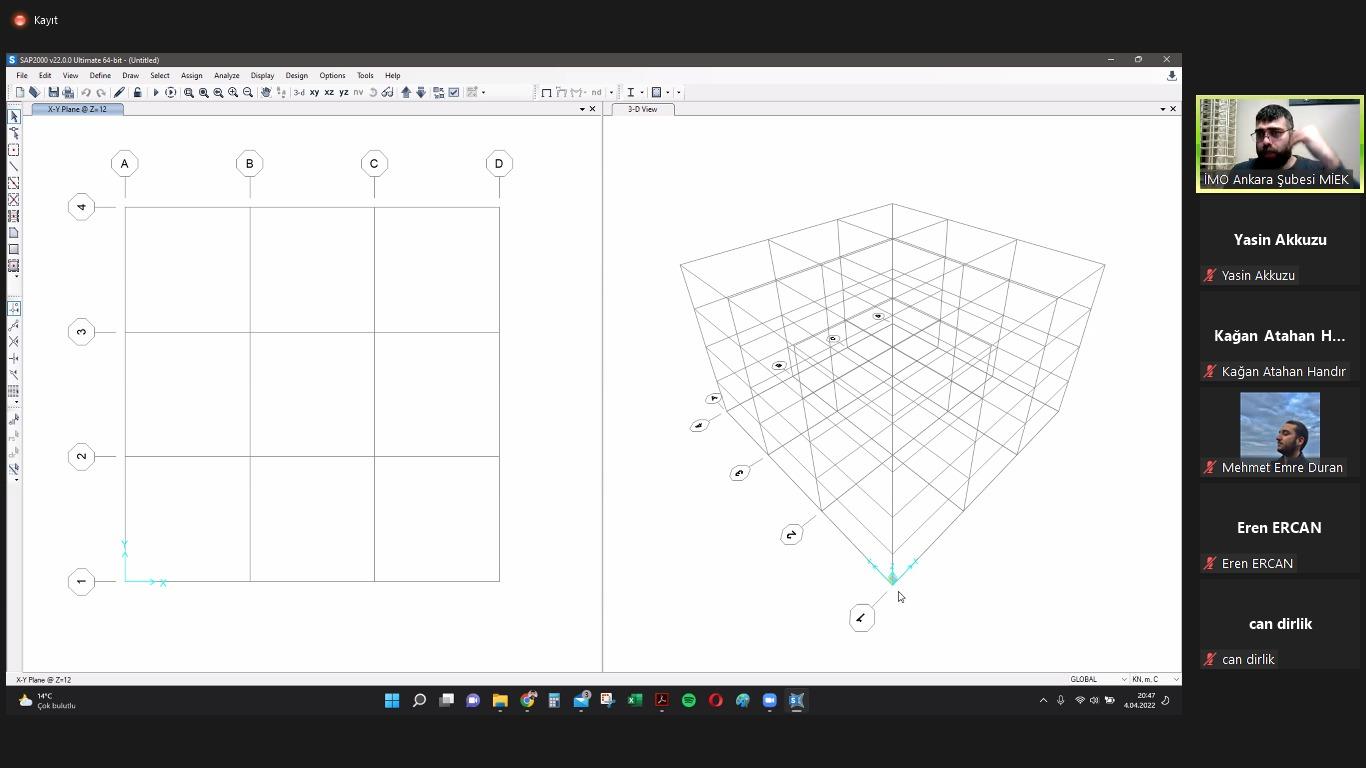
Task: Switch to xz plane view button
Action: (x=329, y=92)
